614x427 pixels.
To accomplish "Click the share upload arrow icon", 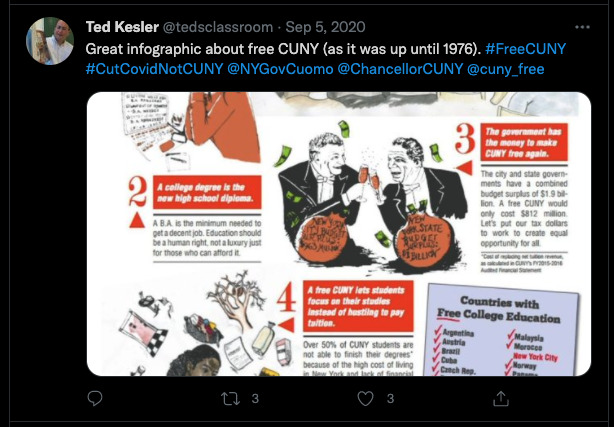I will (x=500, y=398).
